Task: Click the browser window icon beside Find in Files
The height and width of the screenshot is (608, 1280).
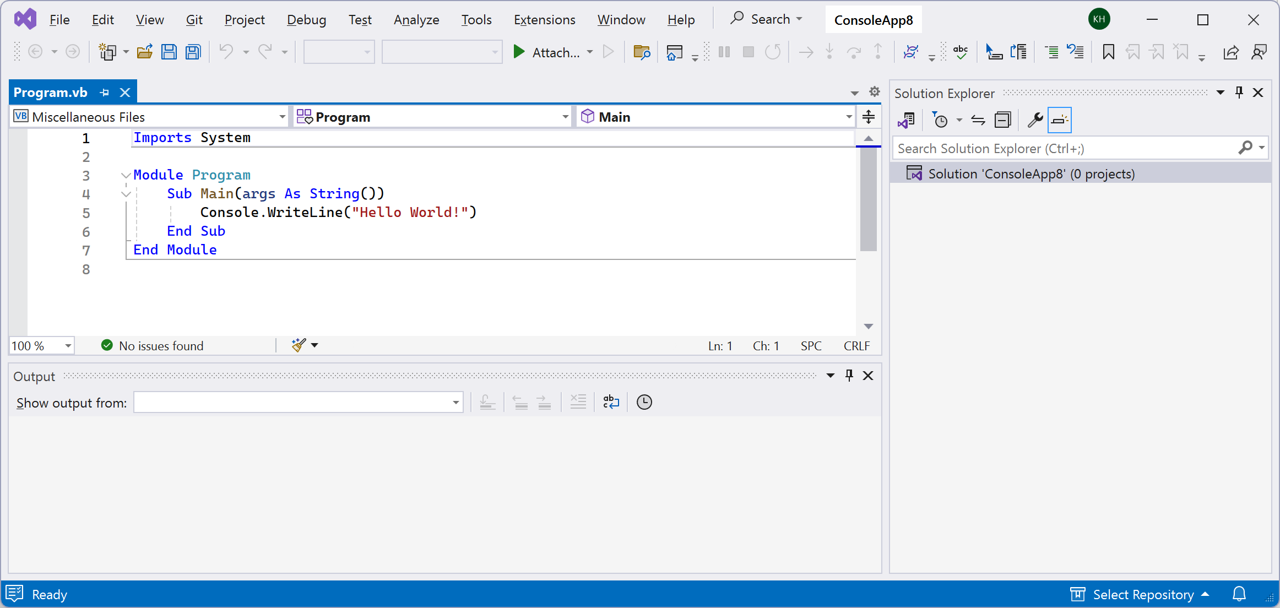Action: click(675, 52)
